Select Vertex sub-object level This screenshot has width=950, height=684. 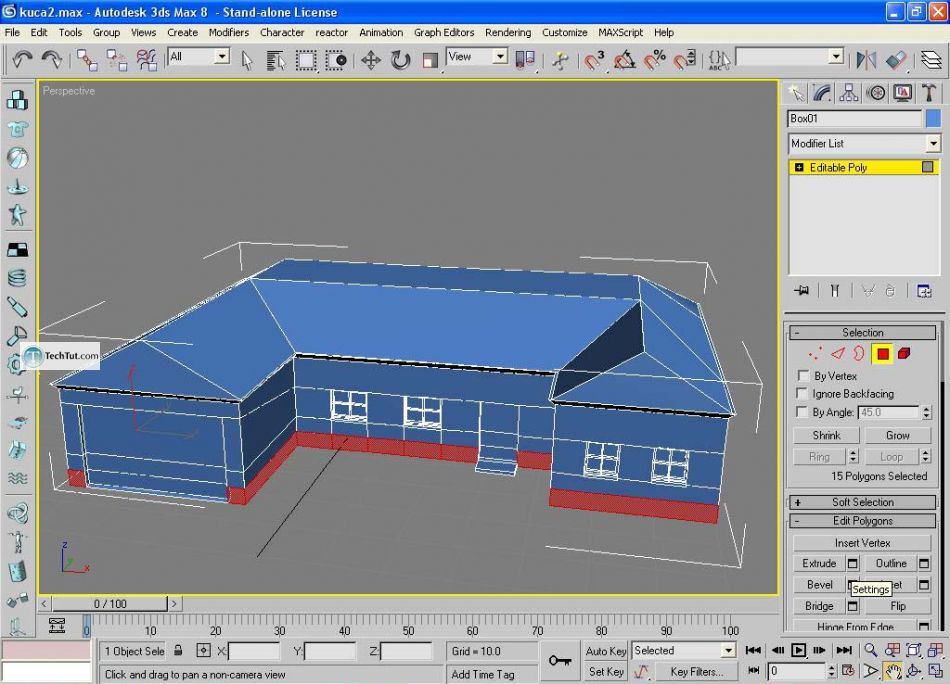(x=815, y=353)
